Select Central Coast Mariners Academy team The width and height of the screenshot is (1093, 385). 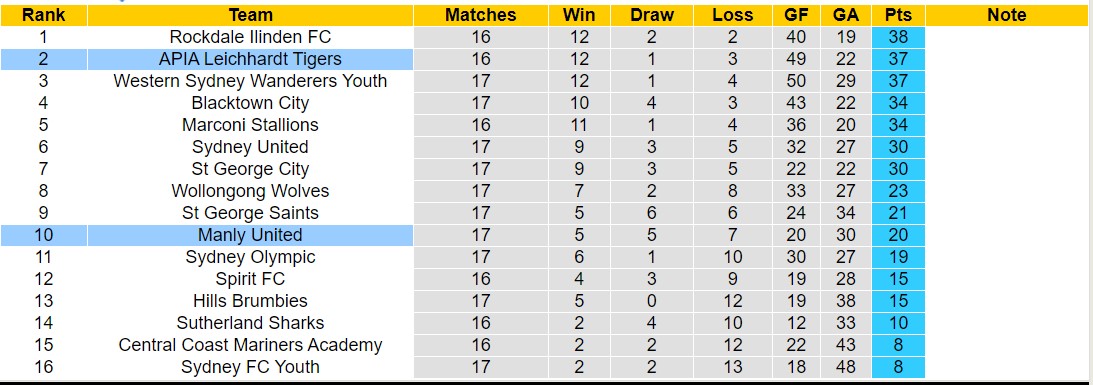coord(250,345)
